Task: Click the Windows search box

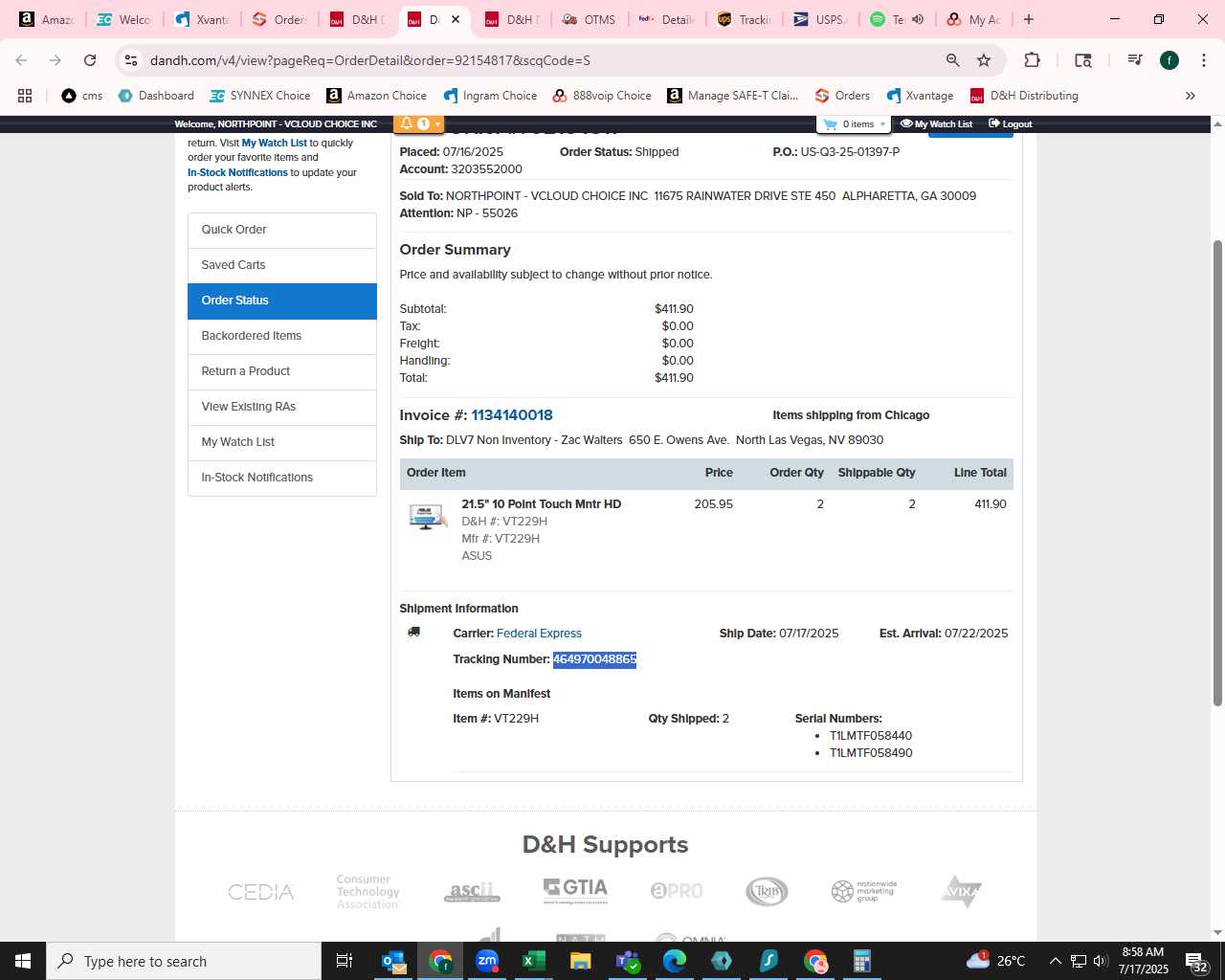Action: click(x=184, y=961)
